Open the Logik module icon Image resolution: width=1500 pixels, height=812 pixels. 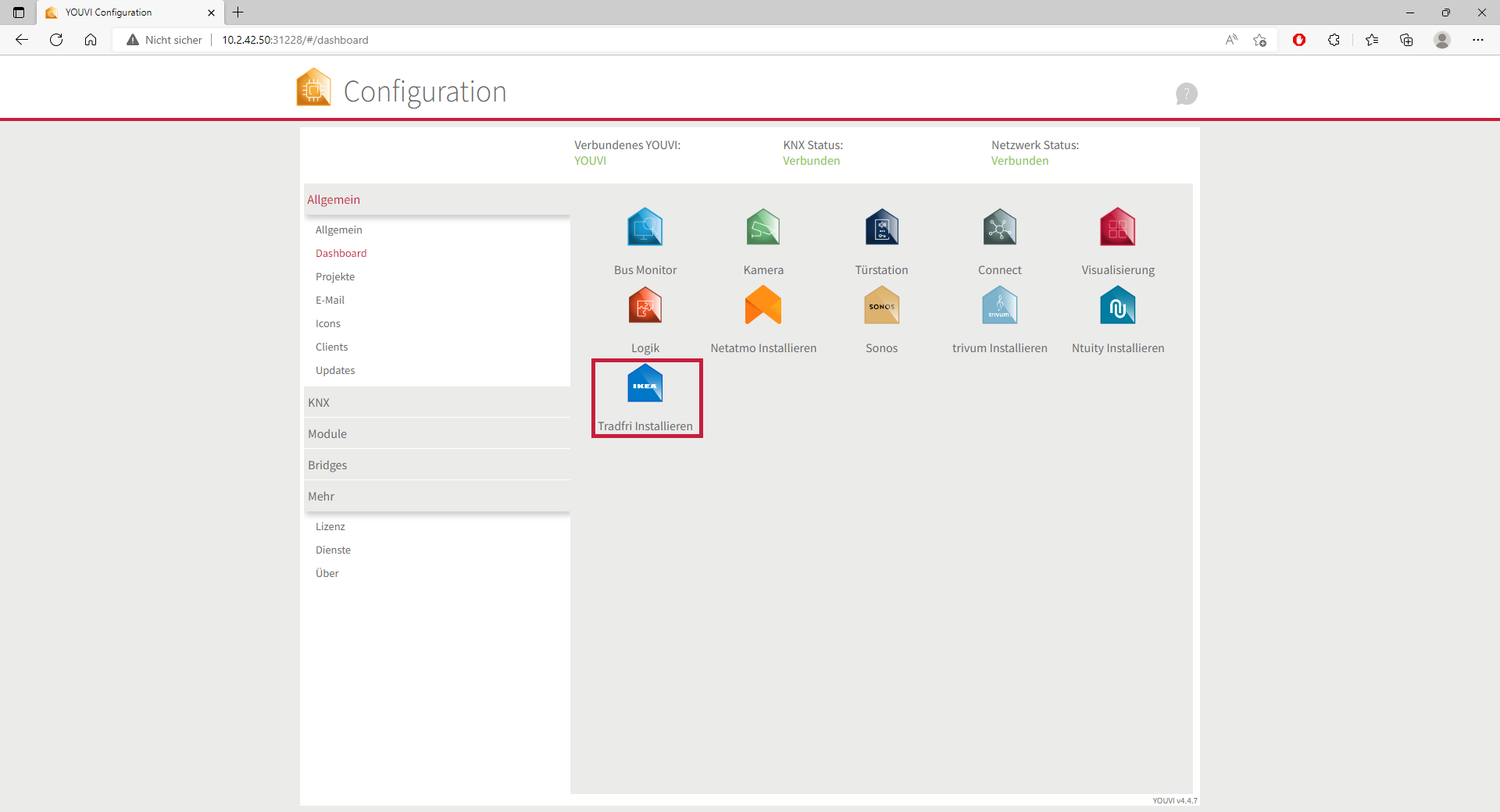[645, 305]
